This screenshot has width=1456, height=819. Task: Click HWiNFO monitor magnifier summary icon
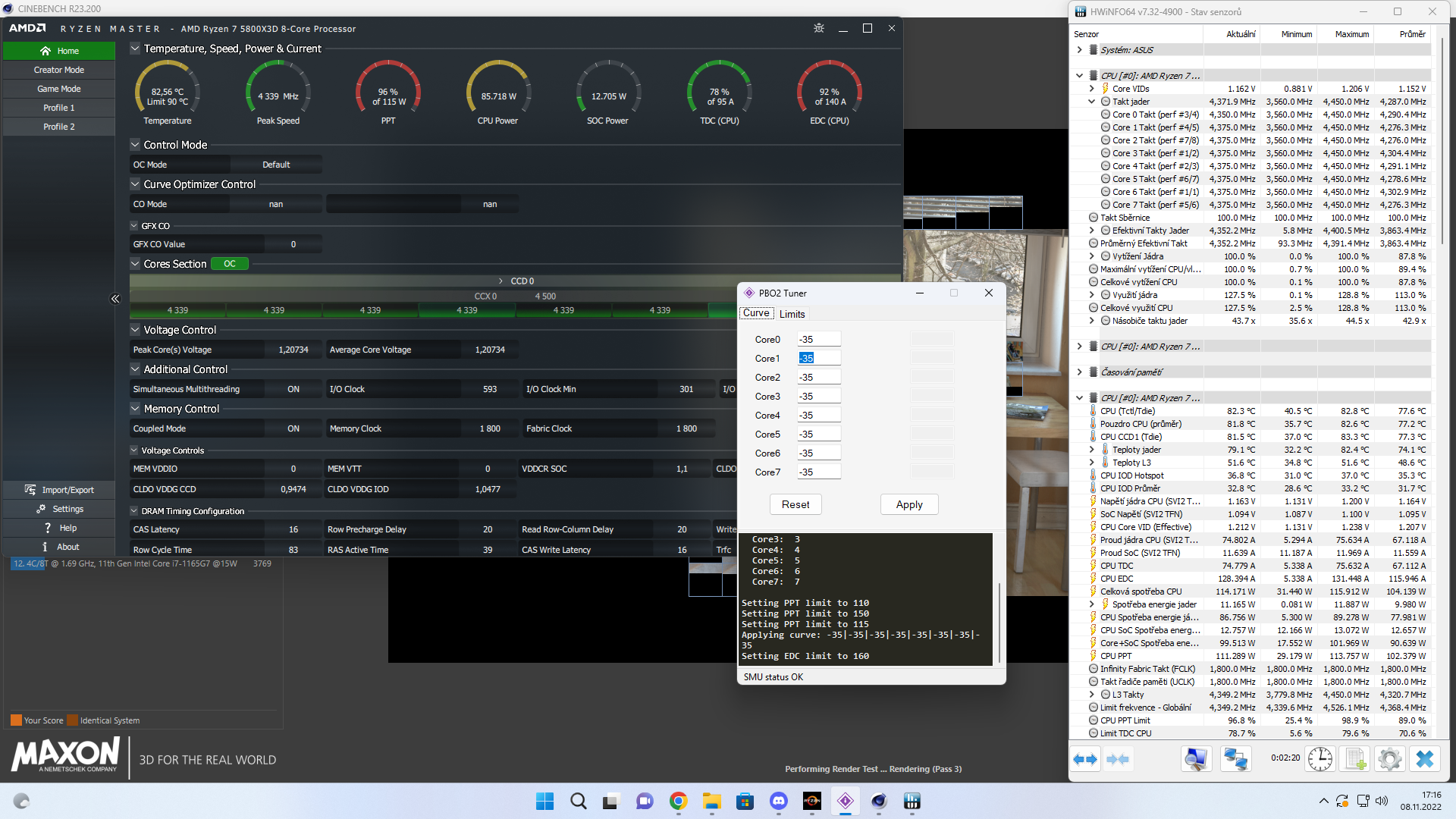coord(1196,759)
